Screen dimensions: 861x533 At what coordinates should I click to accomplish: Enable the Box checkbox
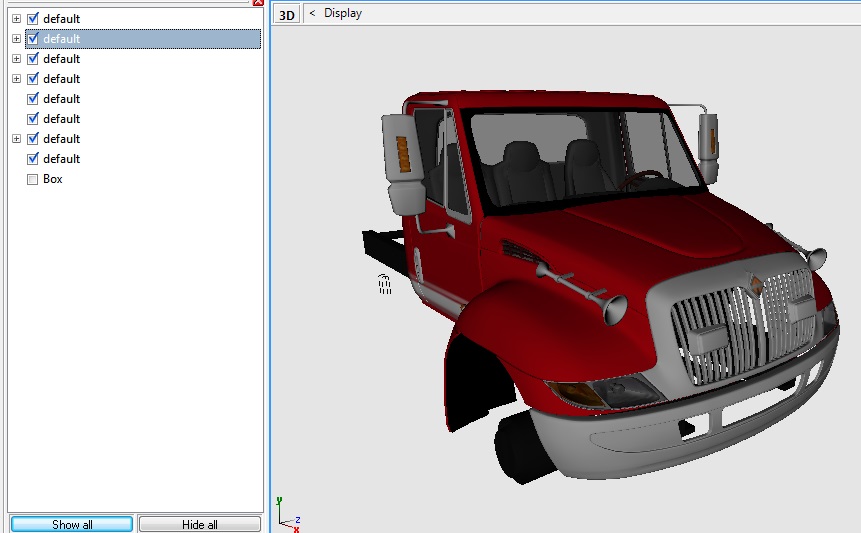[33, 179]
